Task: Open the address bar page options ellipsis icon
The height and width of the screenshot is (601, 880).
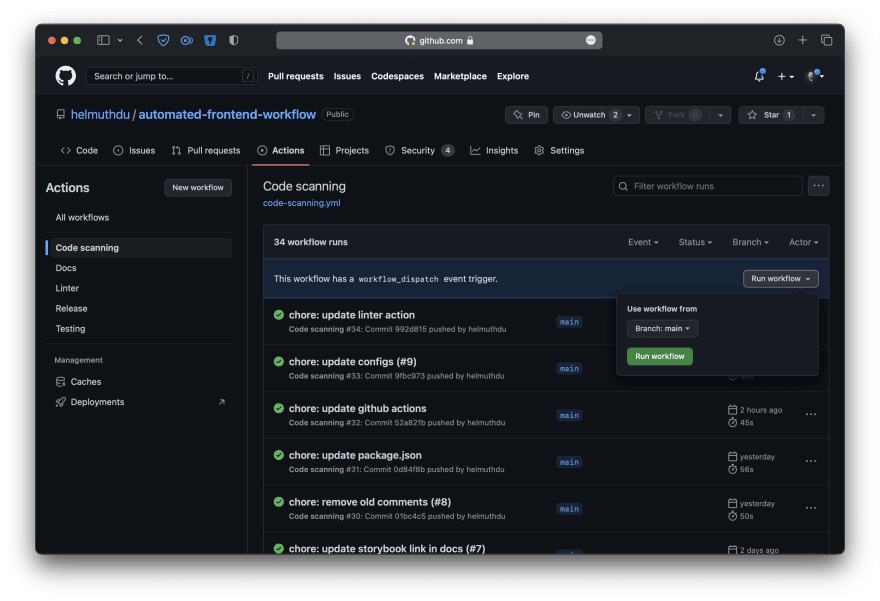Action: coord(590,40)
